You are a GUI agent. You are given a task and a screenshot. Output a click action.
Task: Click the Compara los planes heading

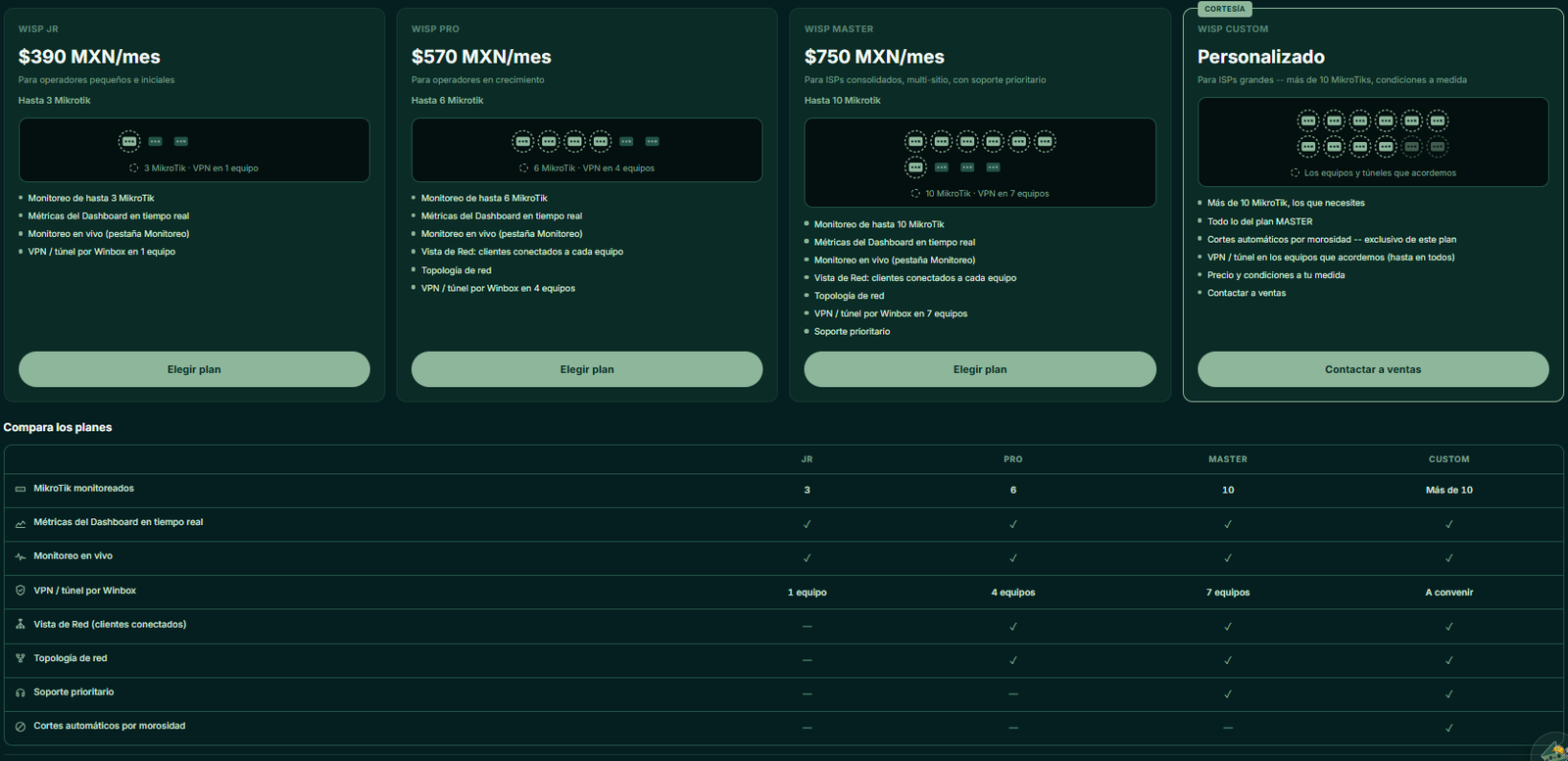point(58,427)
